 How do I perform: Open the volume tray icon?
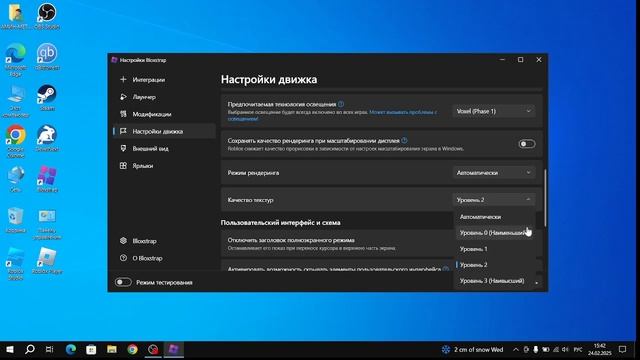click(565, 349)
